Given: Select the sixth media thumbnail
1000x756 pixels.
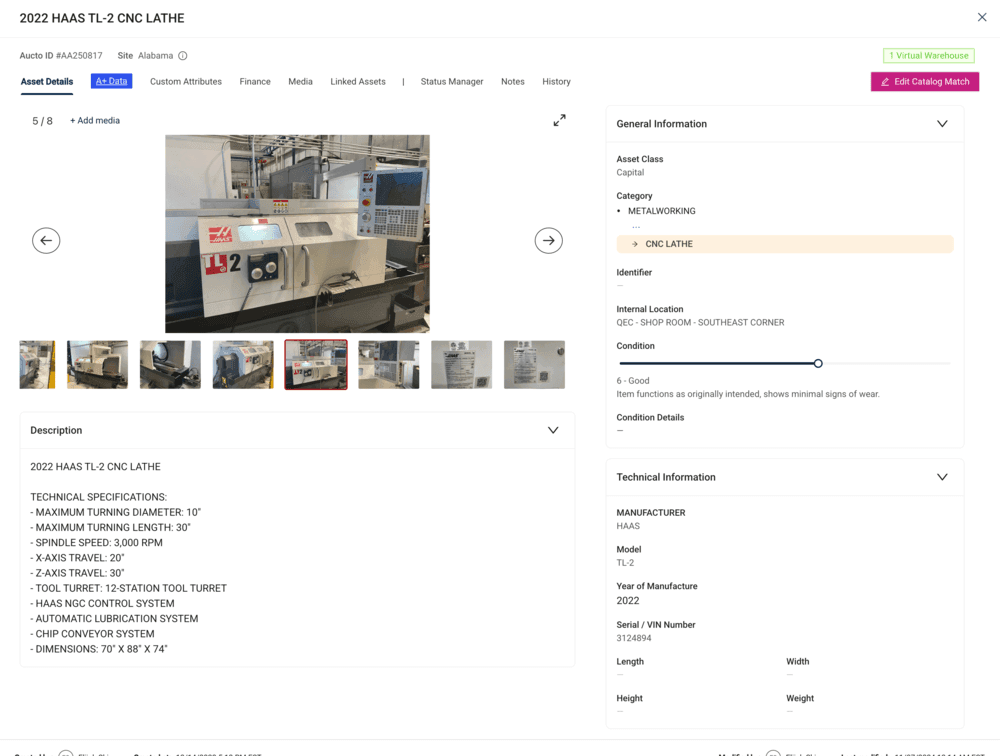Looking at the screenshot, I should (389, 365).
